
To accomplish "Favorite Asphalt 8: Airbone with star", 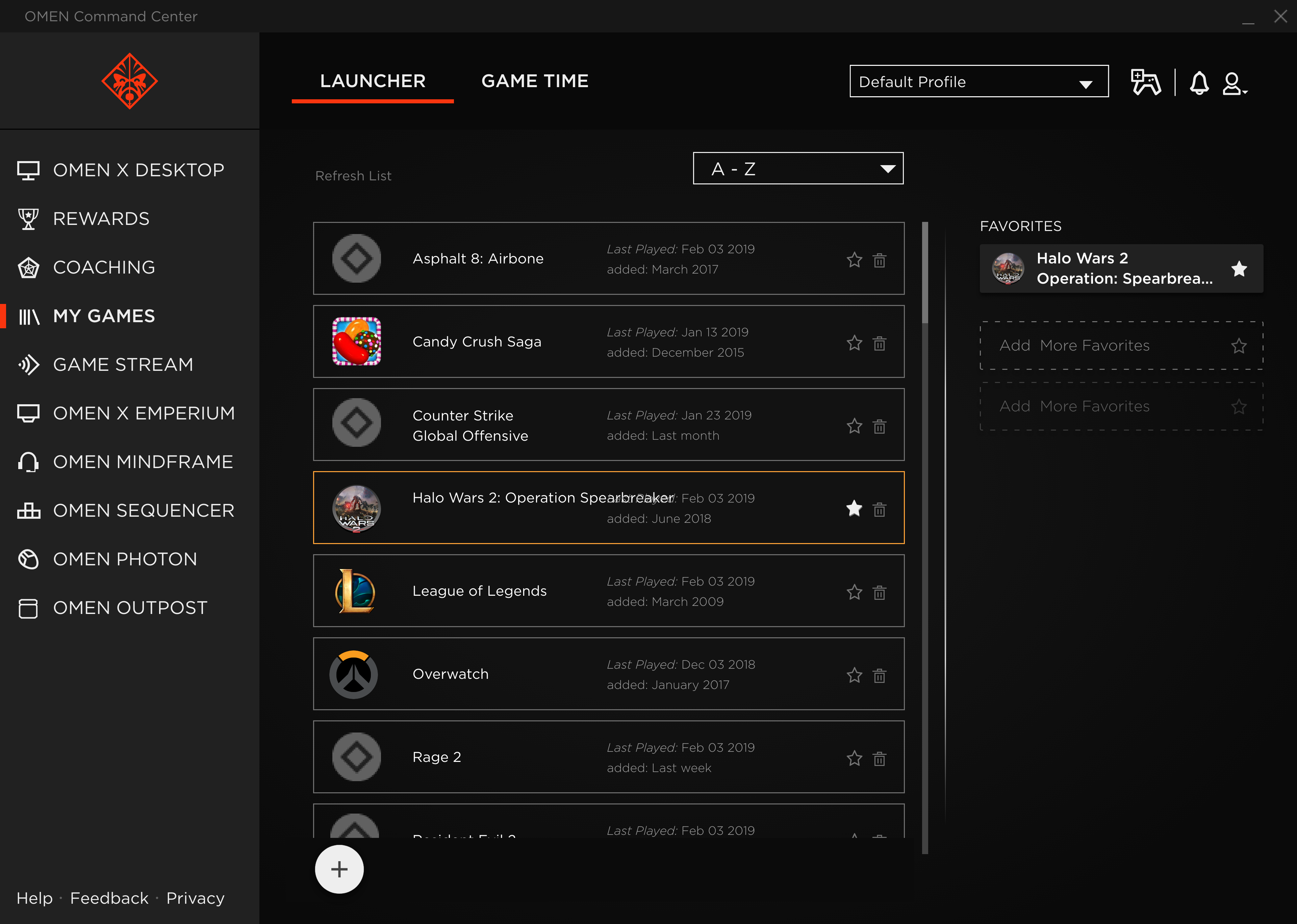I will tap(854, 260).
